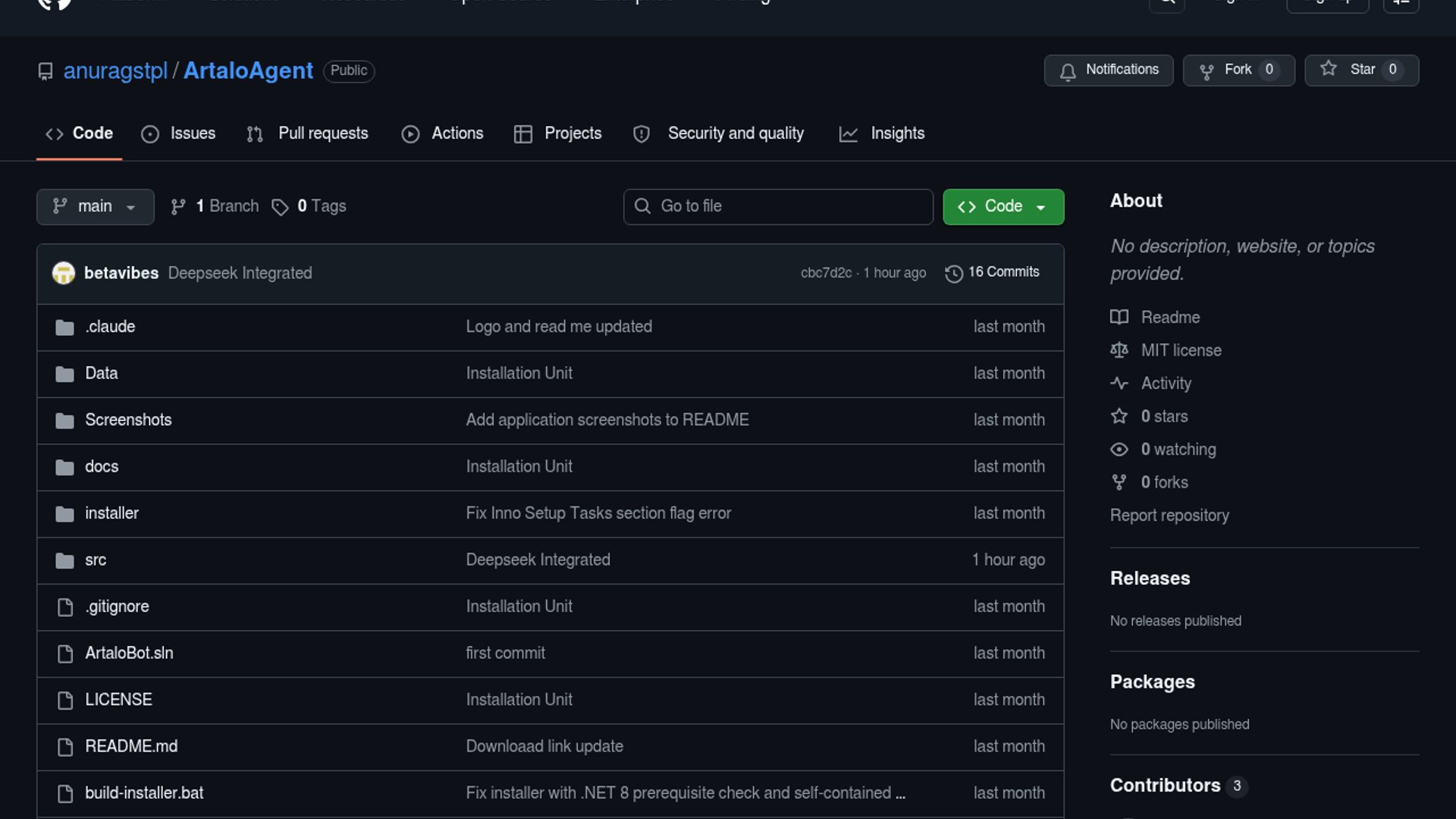This screenshot has width=1456, height=819.
Task: Click the Readme book icon
Action: (1119, 317)
